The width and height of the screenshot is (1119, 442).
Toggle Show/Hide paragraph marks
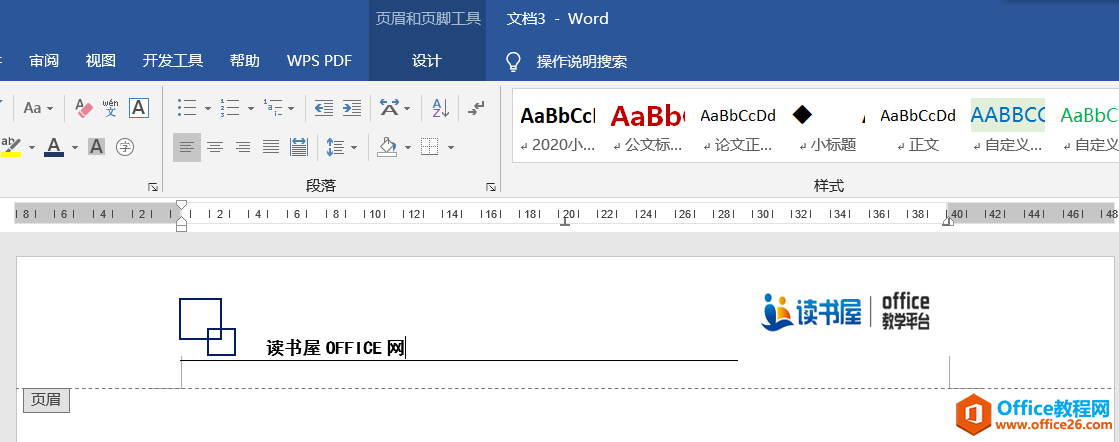(x=477, y=108)
